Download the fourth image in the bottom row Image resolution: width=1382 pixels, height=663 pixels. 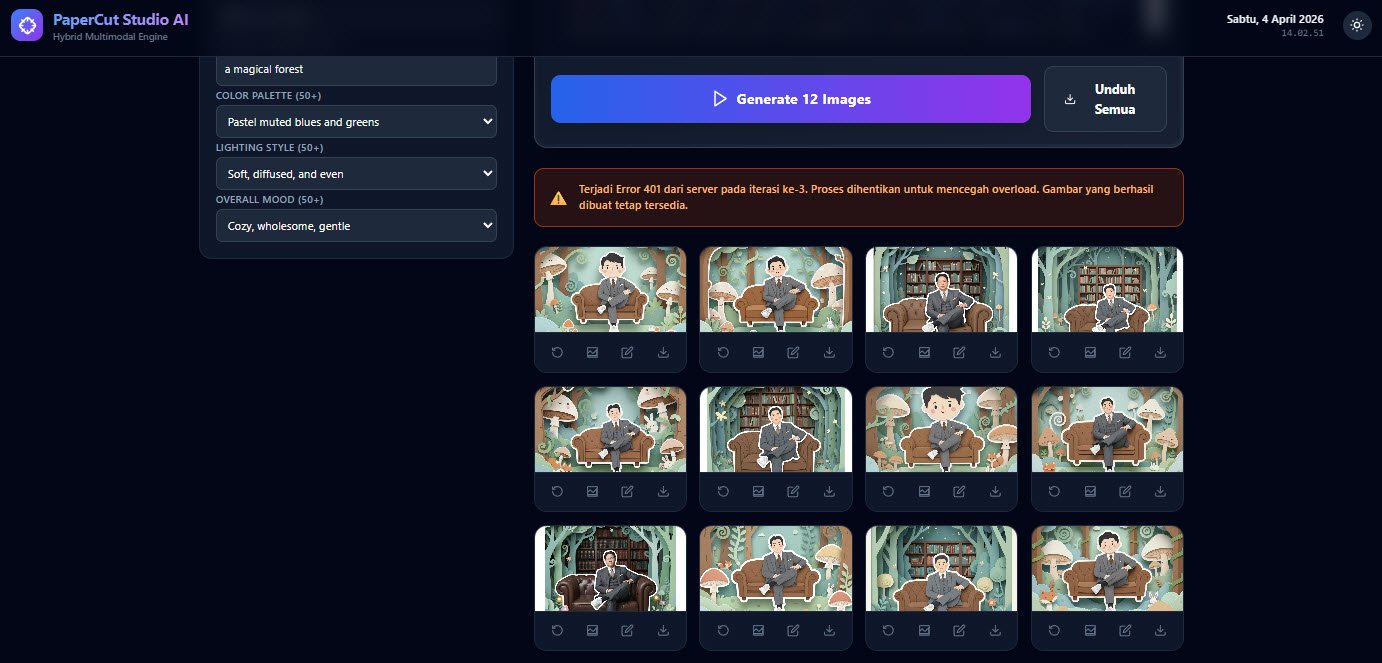[x=1160, y=630]
